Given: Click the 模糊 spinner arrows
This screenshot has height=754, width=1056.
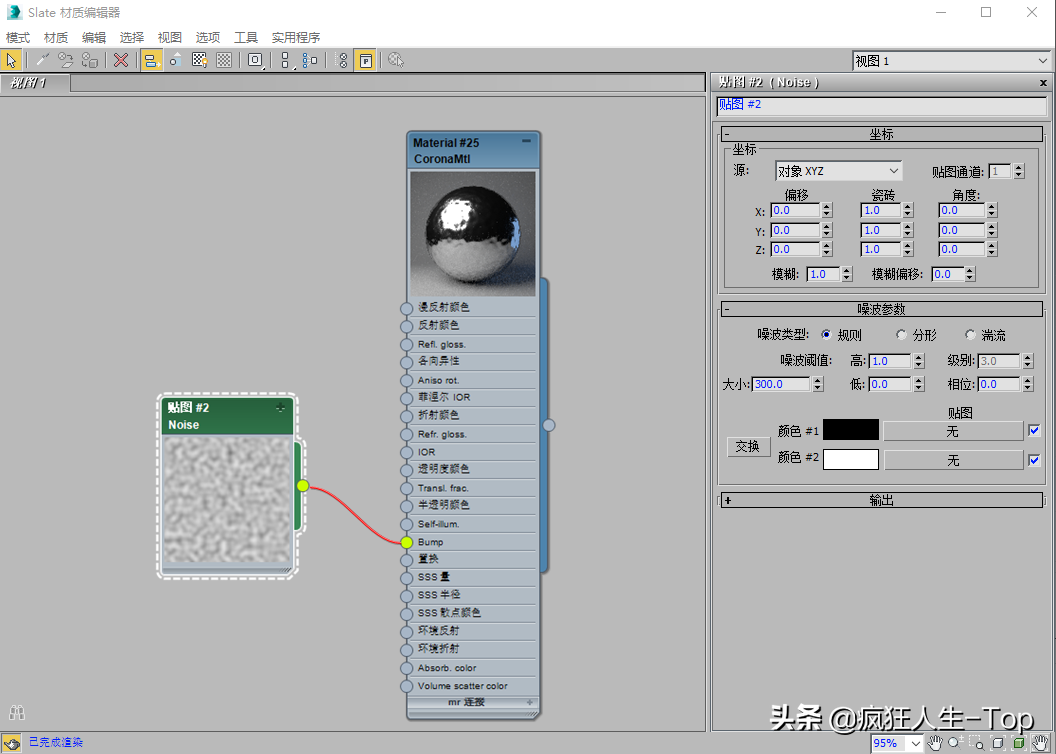Looking at the screenshot, I should coord(847,274).
